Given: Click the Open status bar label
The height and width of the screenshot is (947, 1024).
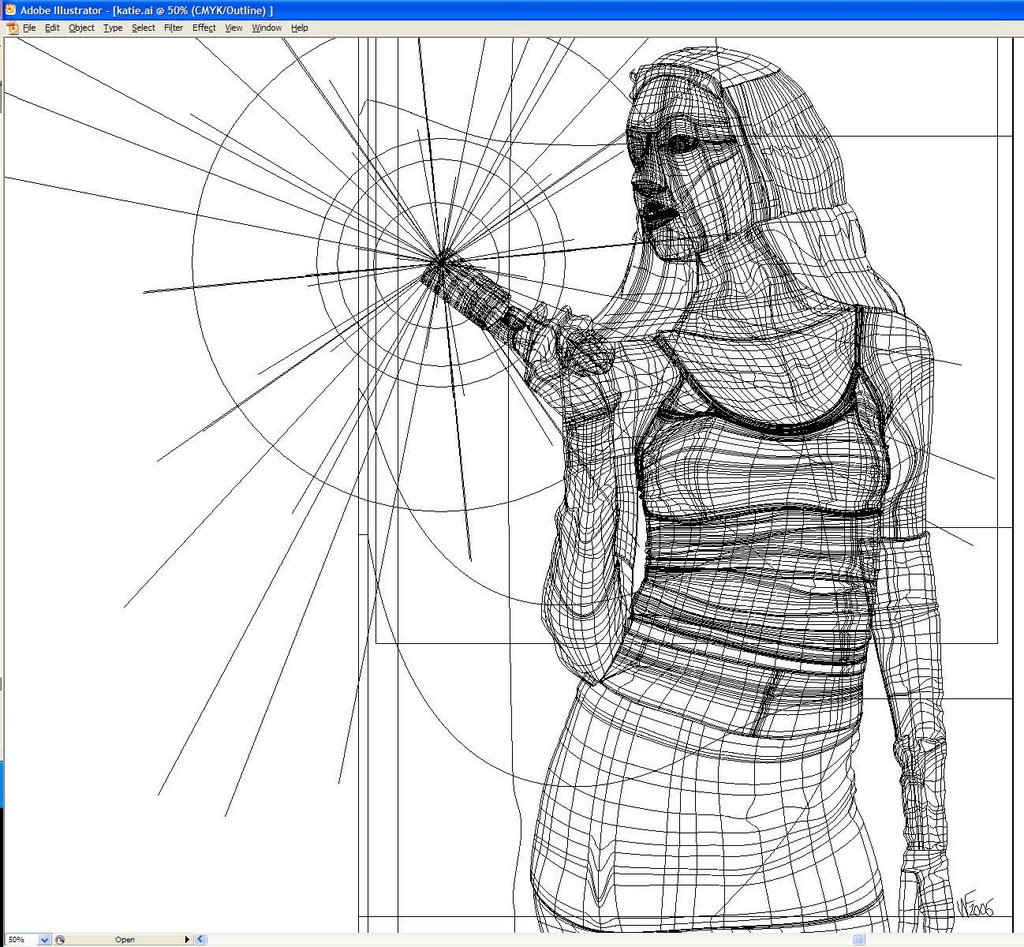Looking at the screenshot, I should [125, 940].
